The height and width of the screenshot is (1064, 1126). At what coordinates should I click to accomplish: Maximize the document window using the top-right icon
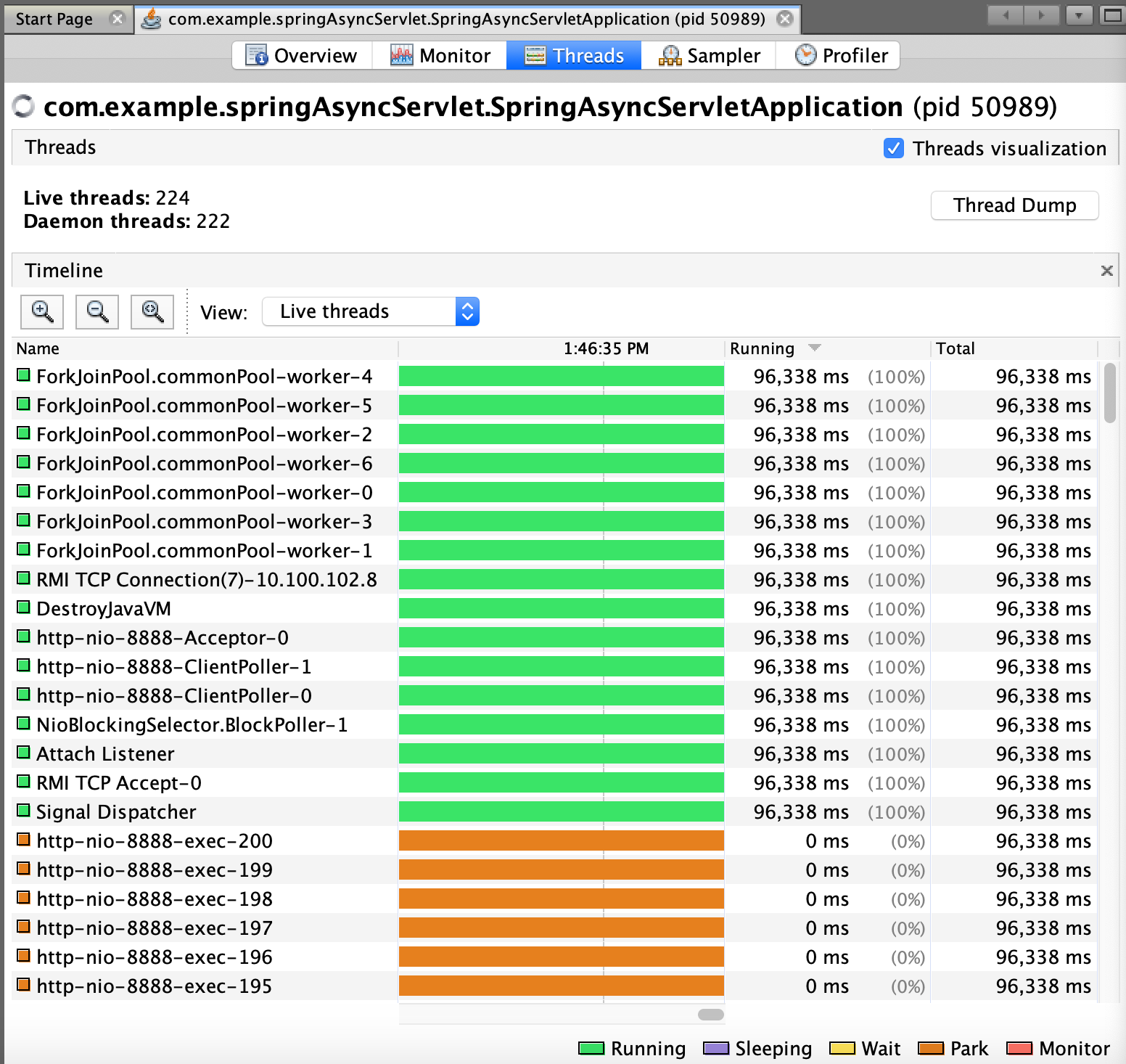click(1112, 15)
